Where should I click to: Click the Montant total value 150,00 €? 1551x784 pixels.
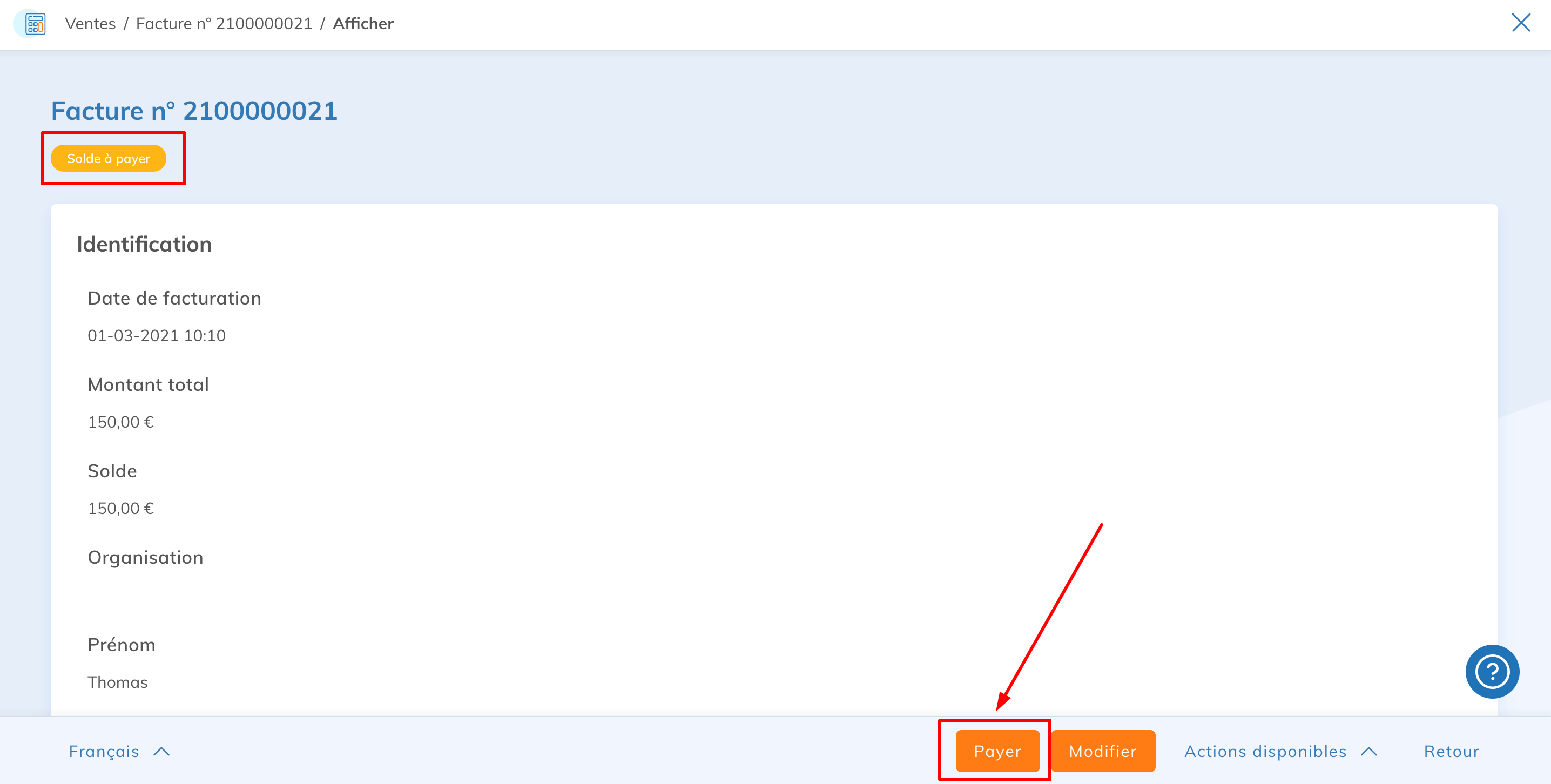(121, 422)
